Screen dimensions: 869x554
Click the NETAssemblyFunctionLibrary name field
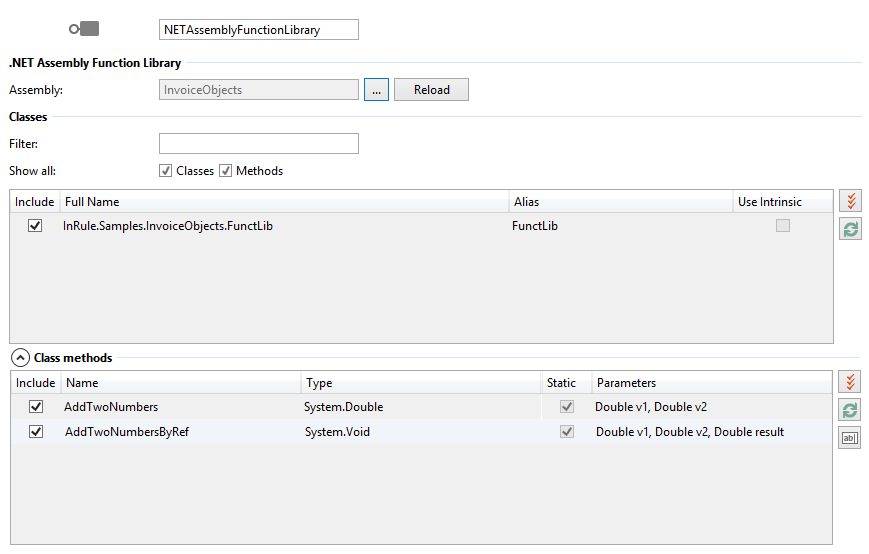pos(258,30)
